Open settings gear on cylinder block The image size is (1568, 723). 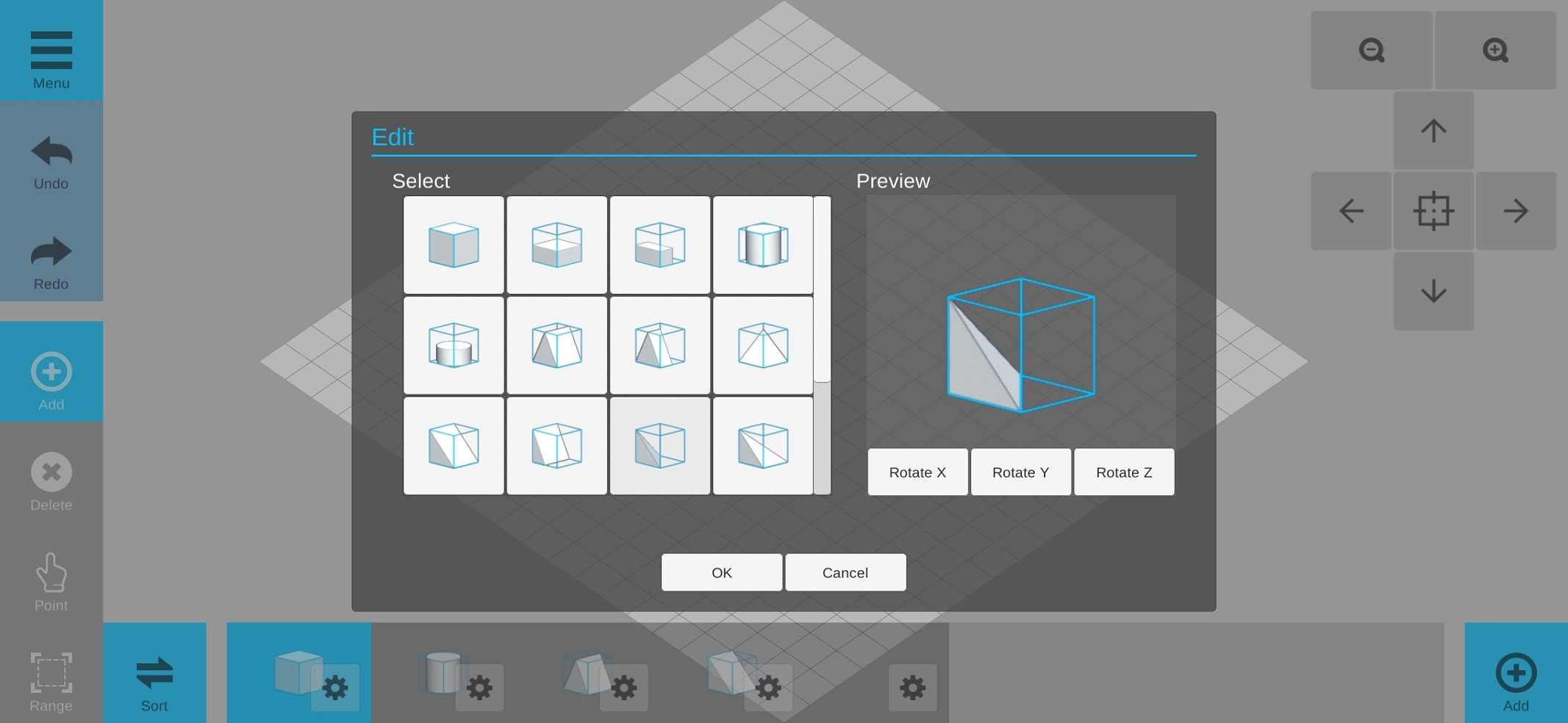pyautogui.click(x=479, y=688)
